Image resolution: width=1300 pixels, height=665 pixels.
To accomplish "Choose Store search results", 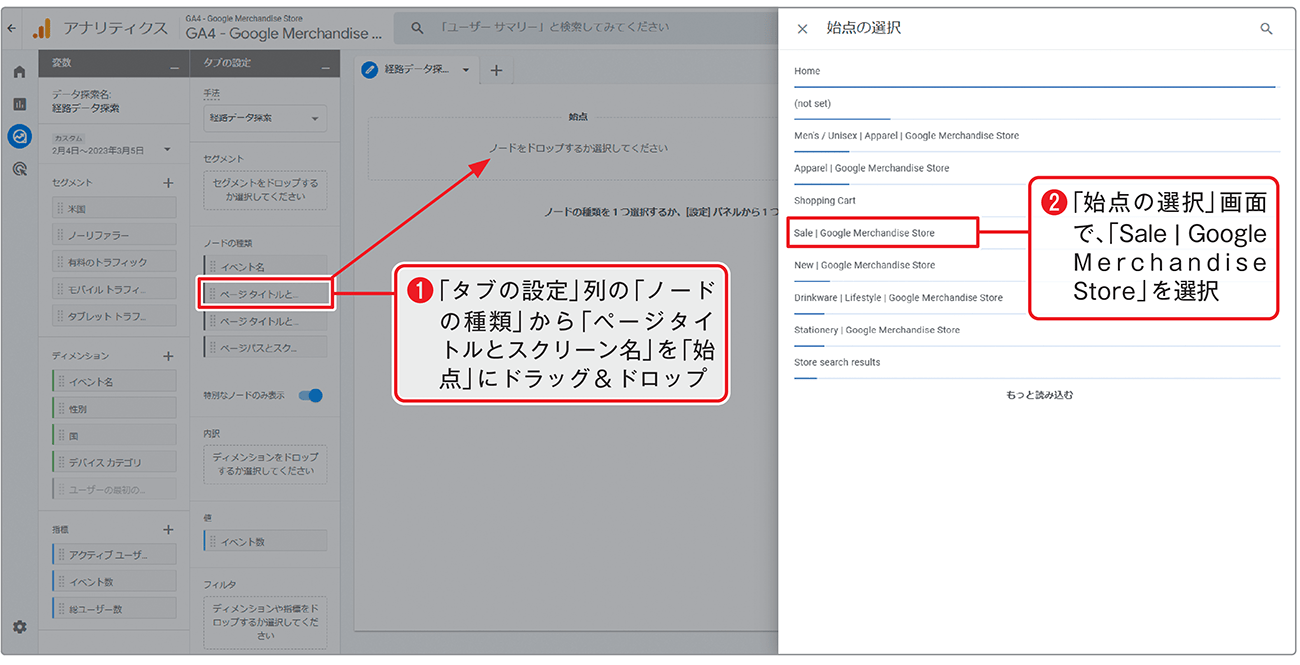I will click(1037, 363).
